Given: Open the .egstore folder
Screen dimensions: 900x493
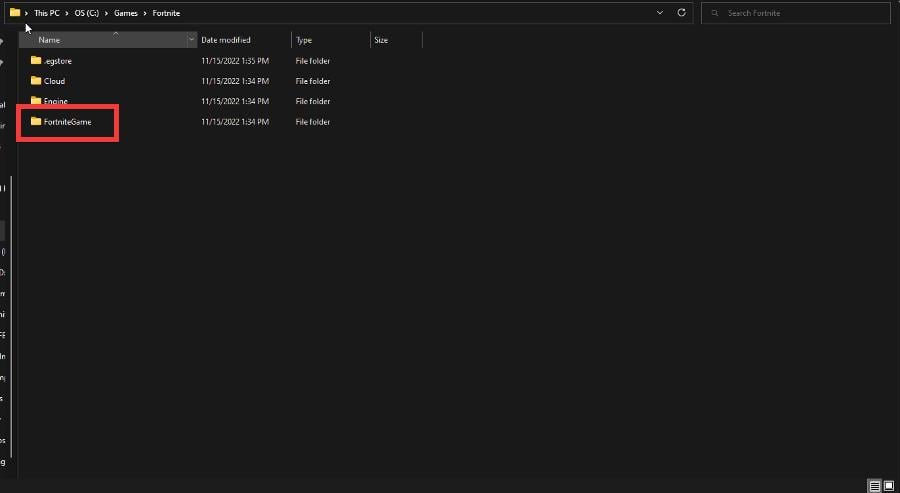Looking at the screenshot, I should (x=57, y=61).
